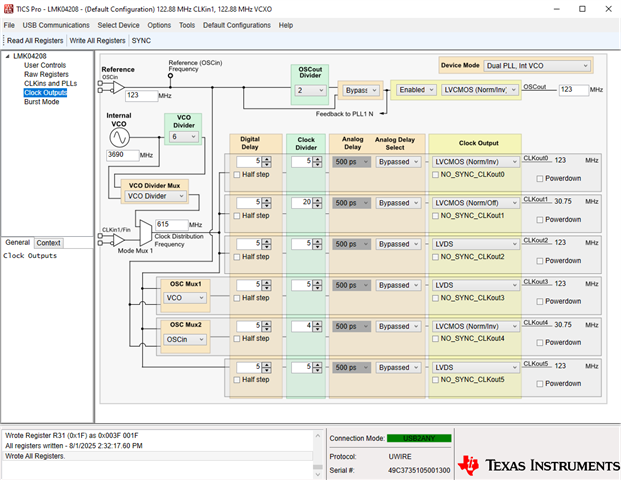The image size is (621, 480).
Task: Click the SYNC toolbar button
Action: [x=141, y=40]
